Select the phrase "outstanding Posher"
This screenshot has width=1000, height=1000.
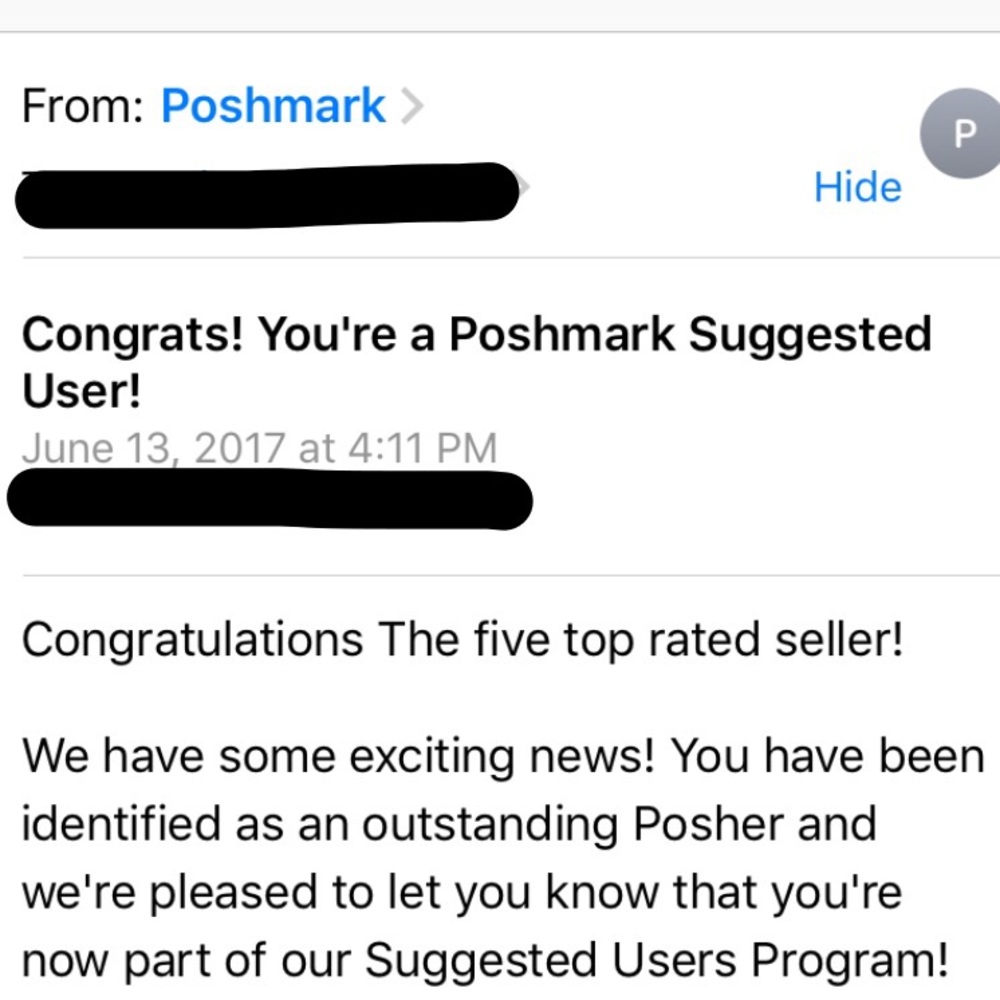point(618,824)
